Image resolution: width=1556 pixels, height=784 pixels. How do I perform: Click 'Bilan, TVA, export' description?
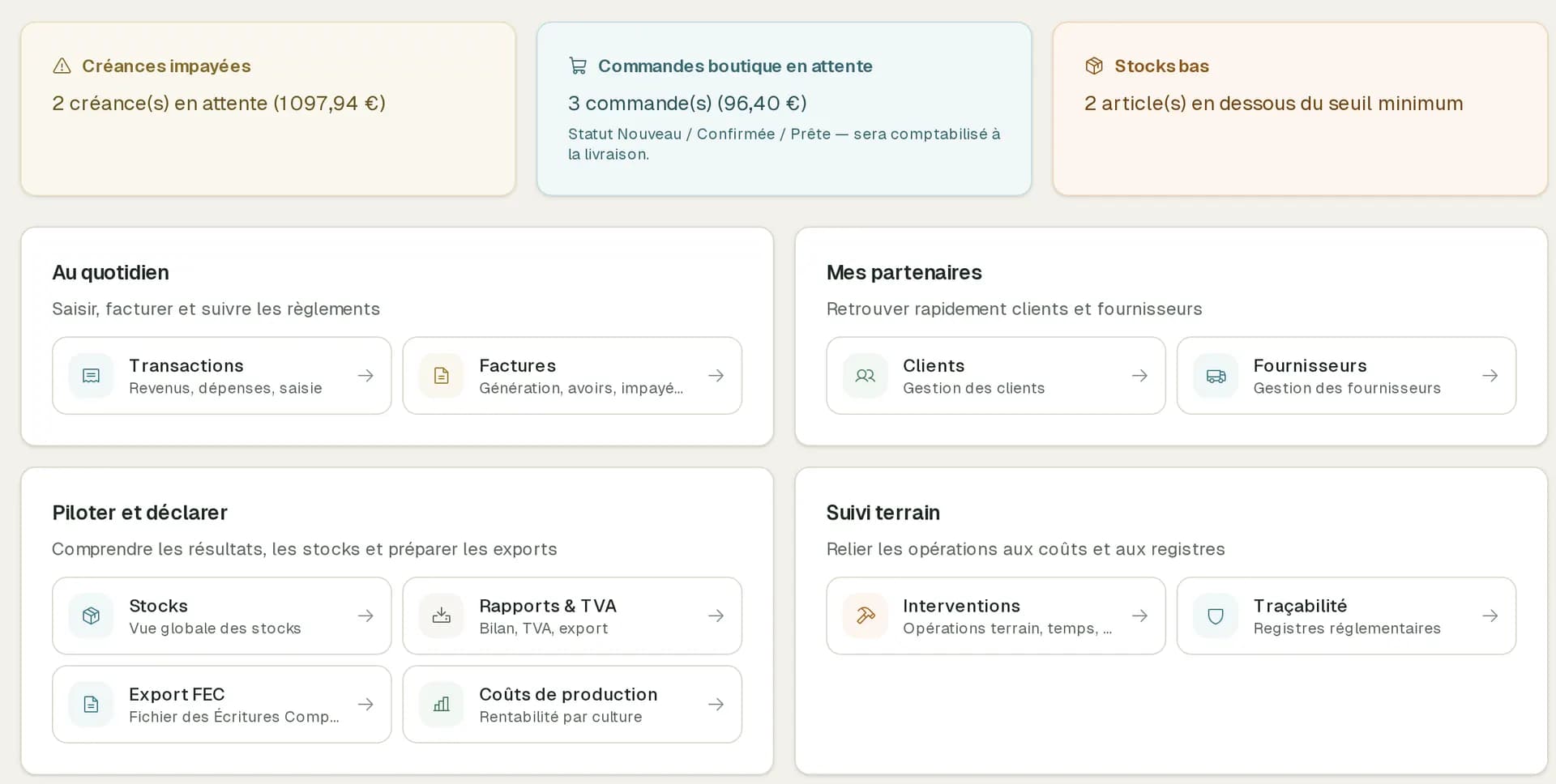tap(543, 628)
